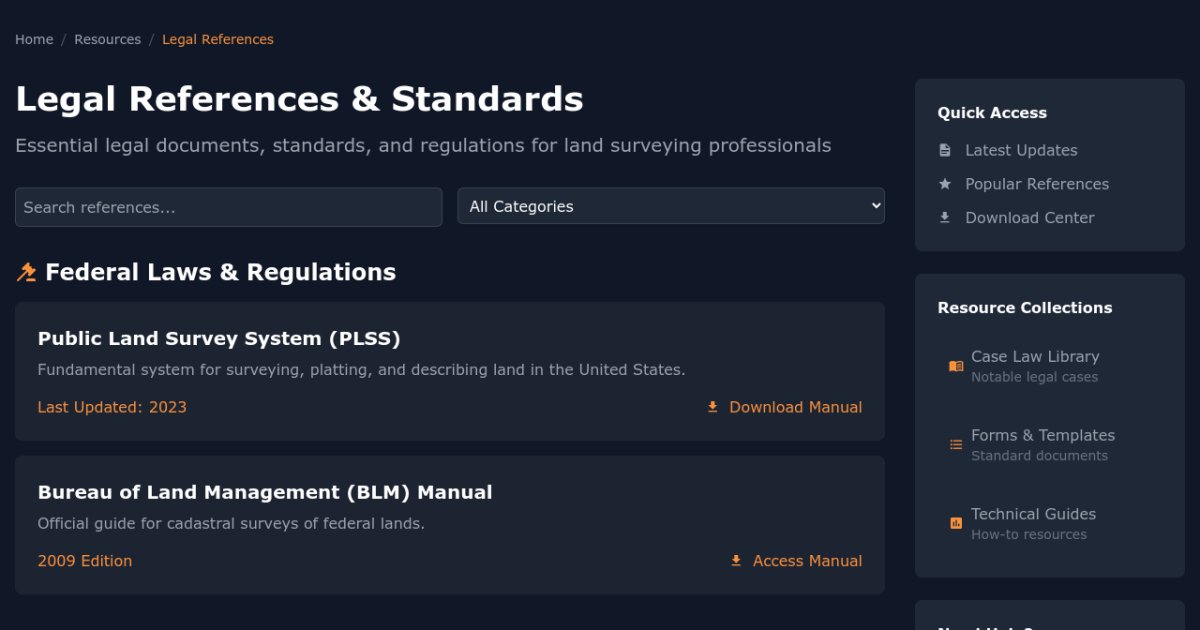The image size is (1200, 630).
Task: Select the Legal References breadcrumb item
Action: tap(218, 40)
